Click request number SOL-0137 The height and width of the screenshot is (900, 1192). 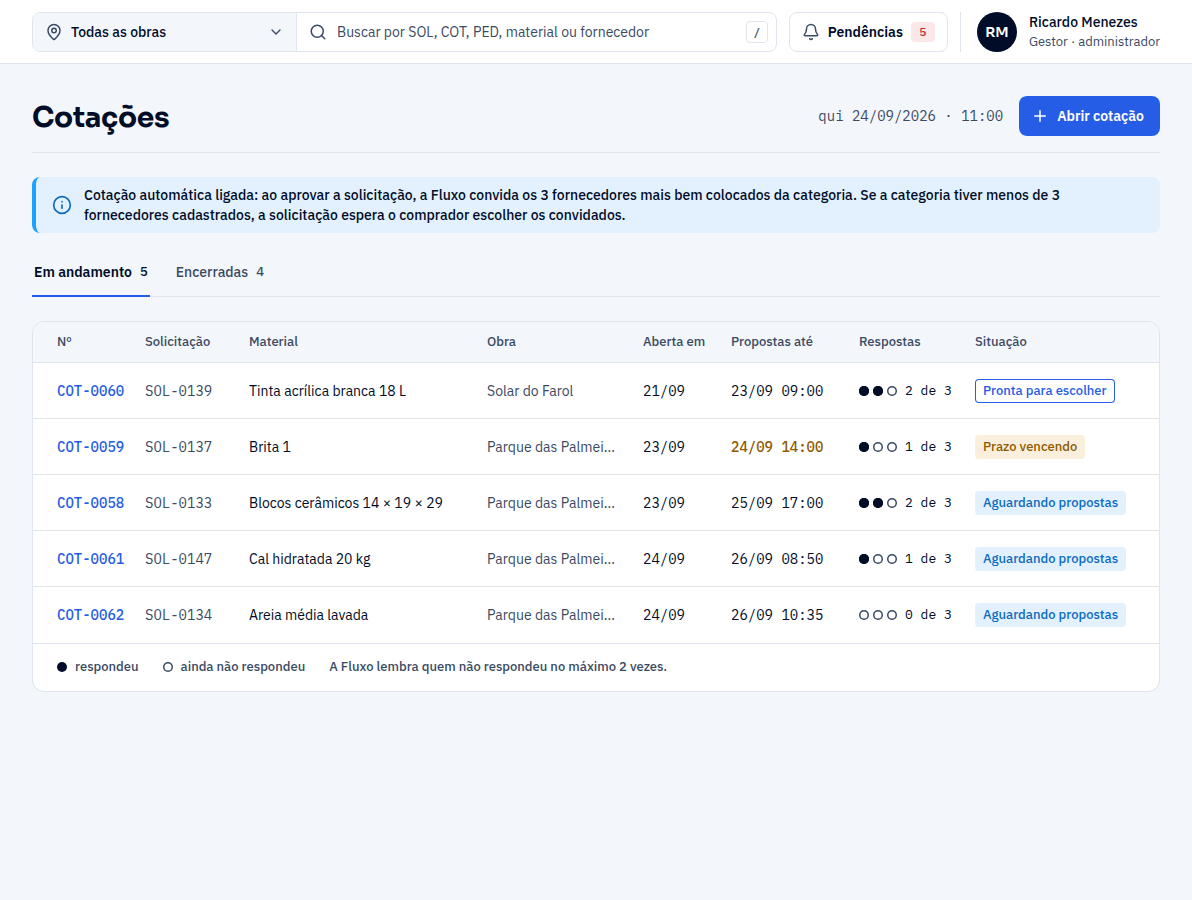[x=179, y=447]
